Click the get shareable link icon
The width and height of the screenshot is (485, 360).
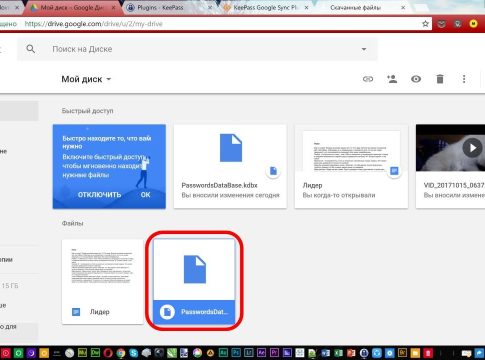click(x=368, y=79)
